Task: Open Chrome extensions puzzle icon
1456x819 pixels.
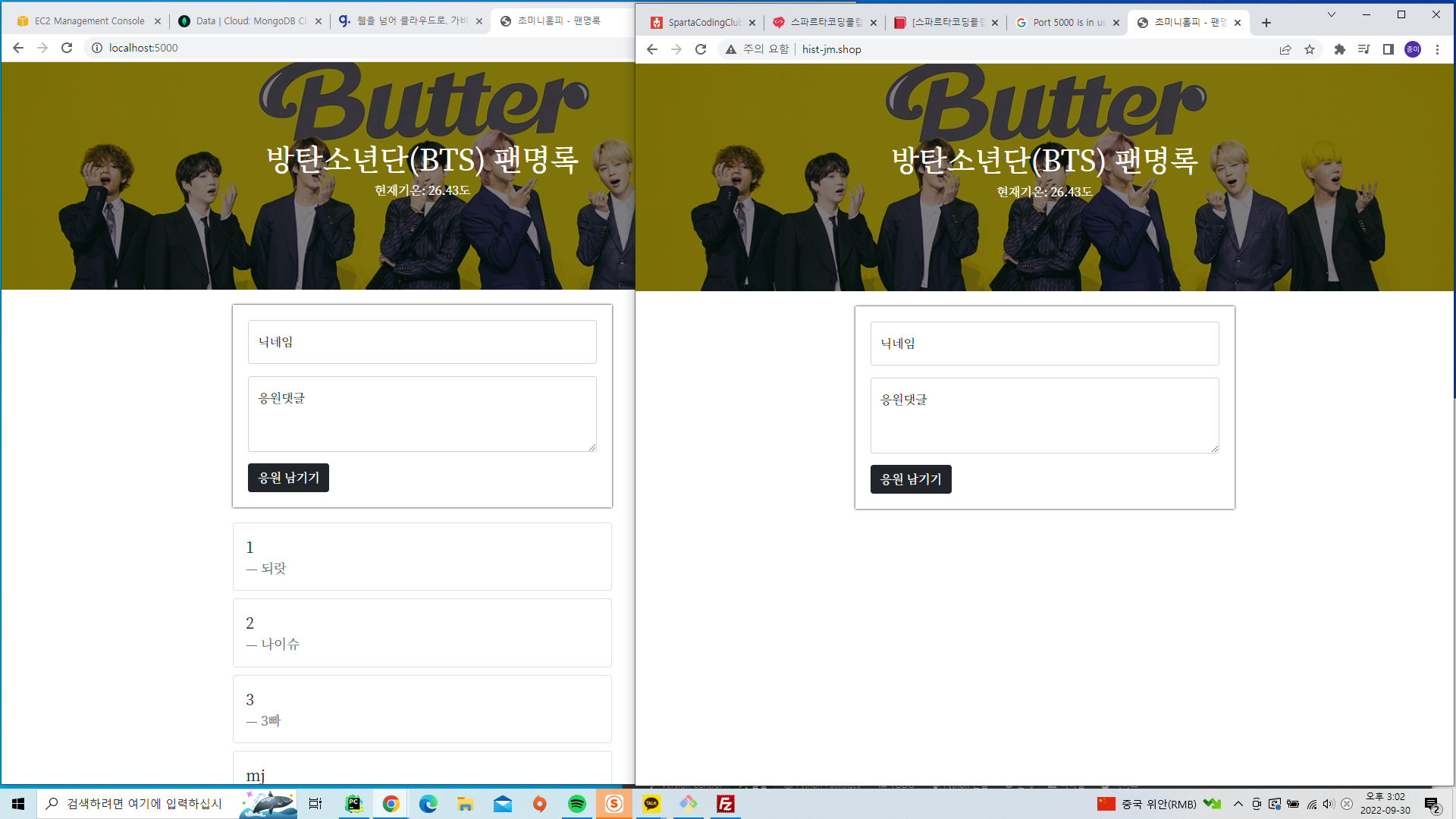Action: [1340, 49]
